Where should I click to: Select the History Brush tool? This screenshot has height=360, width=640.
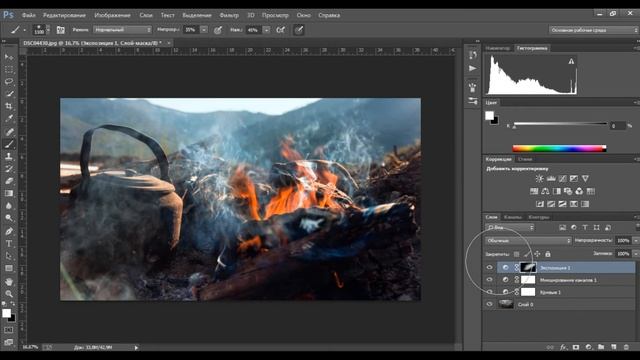pos(9,169)
